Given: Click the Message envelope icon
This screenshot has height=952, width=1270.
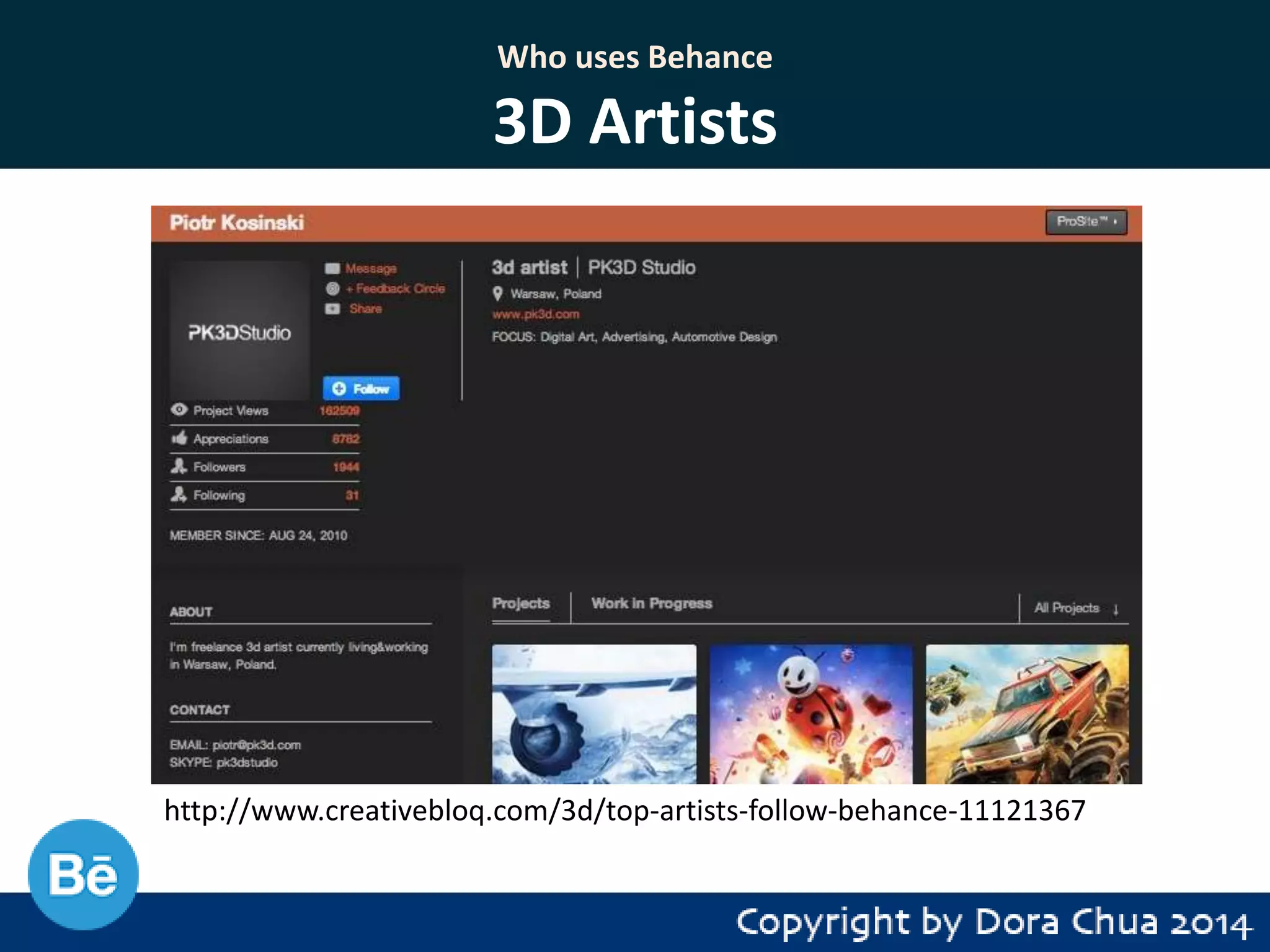Looking at the screenshot, I should click(x=332, y=268).
